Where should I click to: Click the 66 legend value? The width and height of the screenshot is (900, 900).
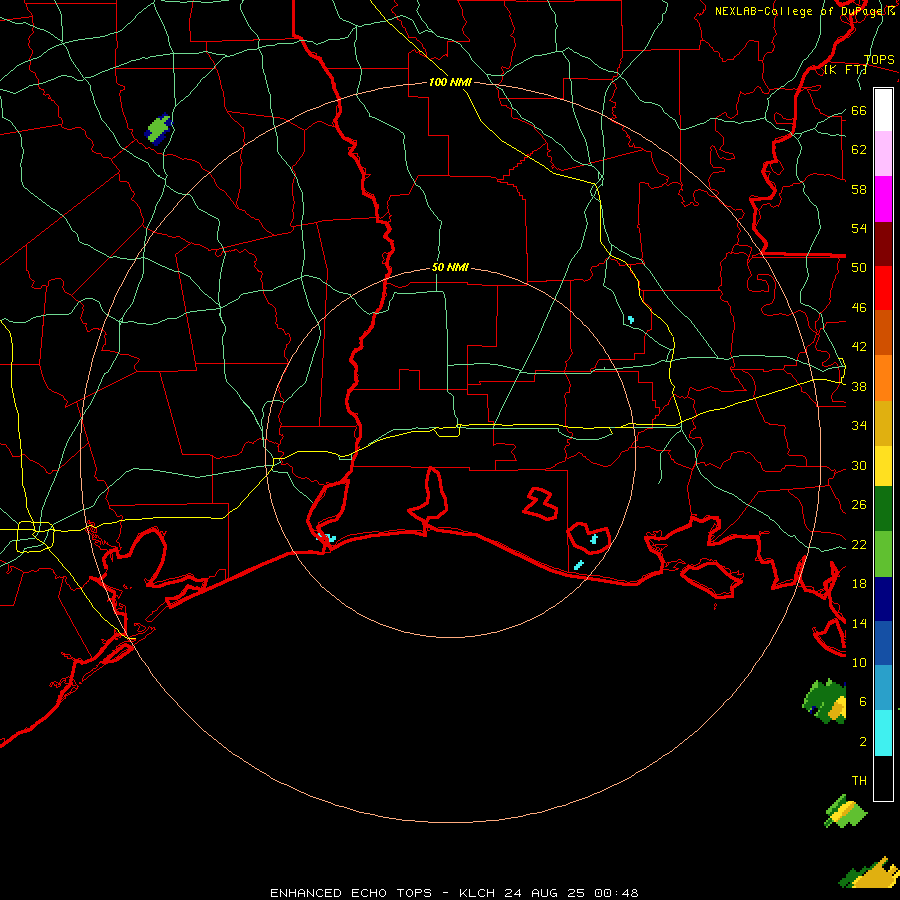pyautogui.click(x=859, y=110)
